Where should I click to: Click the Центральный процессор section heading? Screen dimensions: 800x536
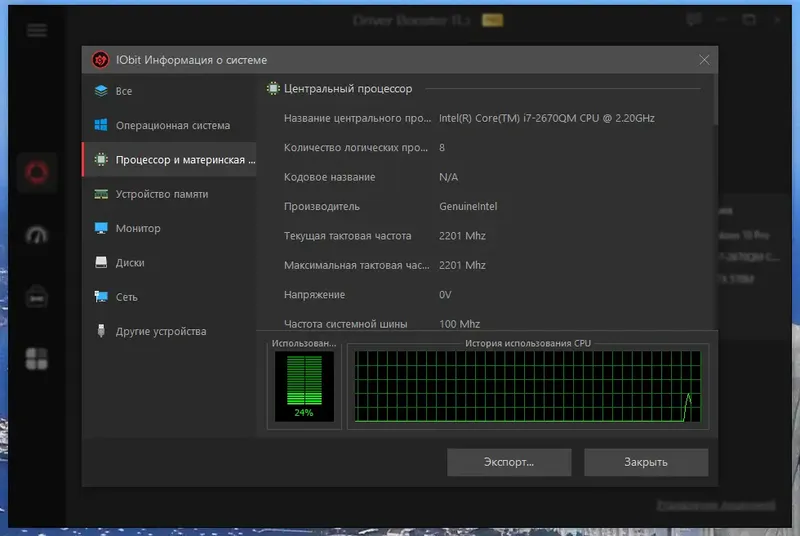(x=348, y=88)
